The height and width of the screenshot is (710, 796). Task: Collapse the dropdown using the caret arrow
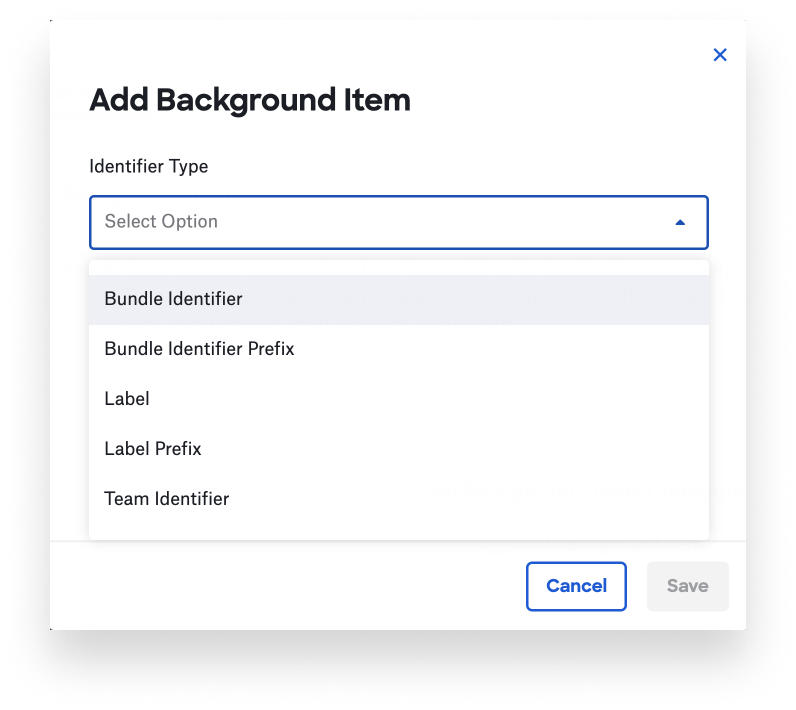pos(680,222)
